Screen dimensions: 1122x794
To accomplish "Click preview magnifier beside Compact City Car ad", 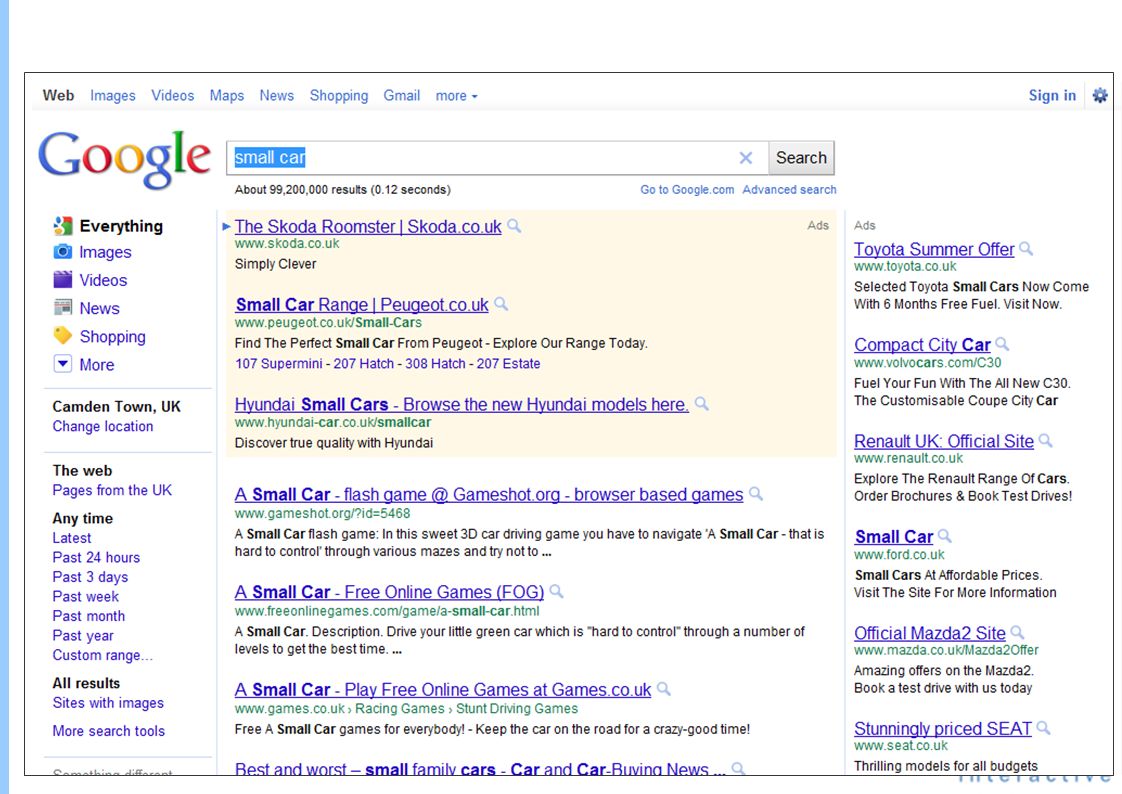I will point(1003,344).
